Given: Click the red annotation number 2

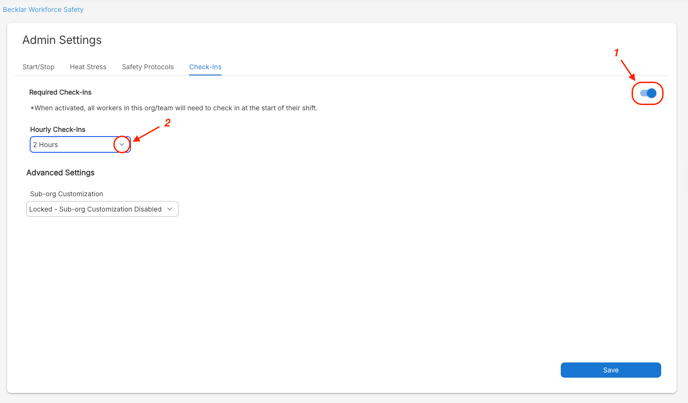Looking at the screenshot, I should [x=167, y=123].
